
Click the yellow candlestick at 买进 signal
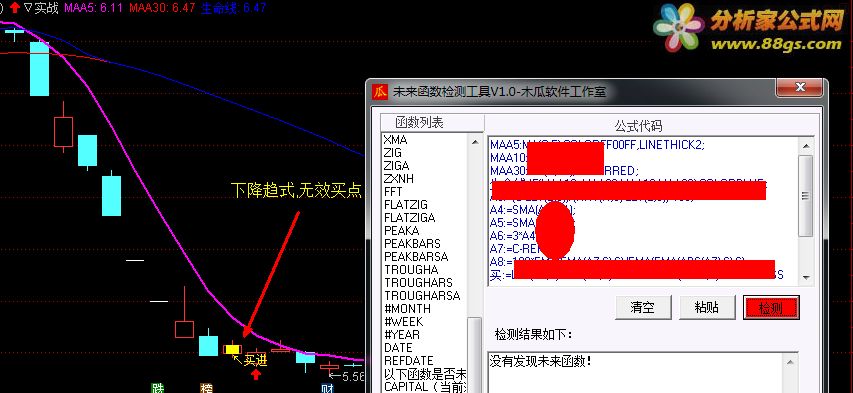[x=232, y=349]
